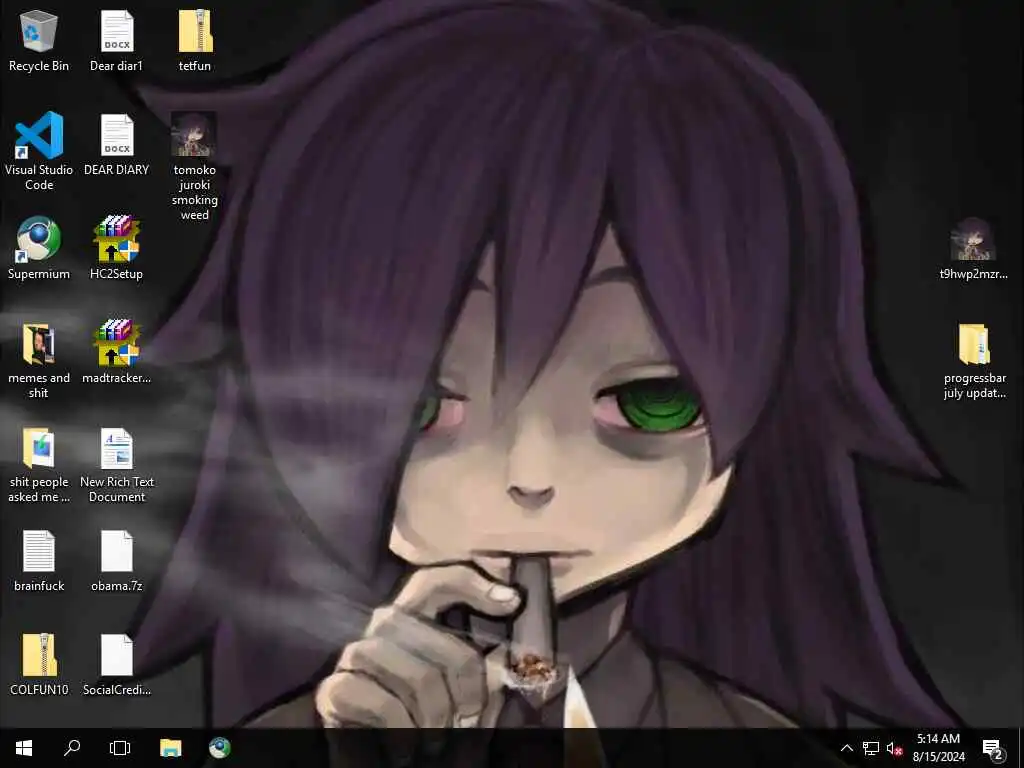Image resolution: width=1024 pixels, height=768 pixels.
Task: Select the New Rich Text Document file
Action: 116,465
